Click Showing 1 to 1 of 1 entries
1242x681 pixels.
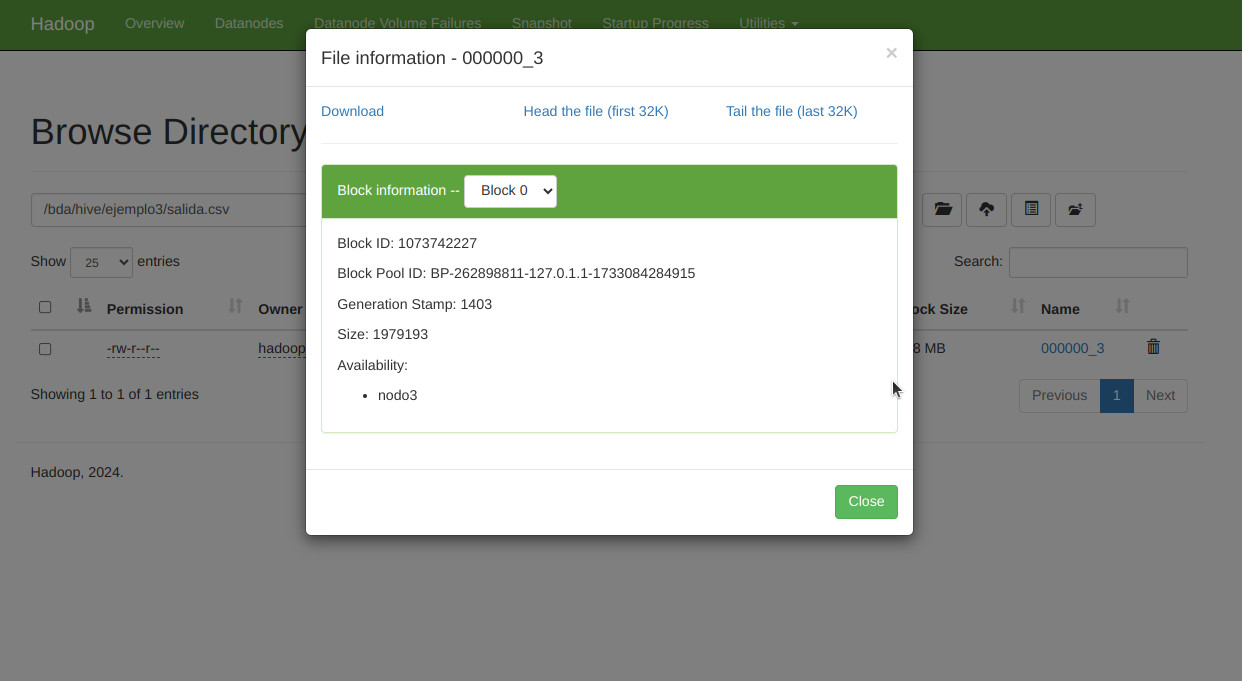click(x=115, y=394)
